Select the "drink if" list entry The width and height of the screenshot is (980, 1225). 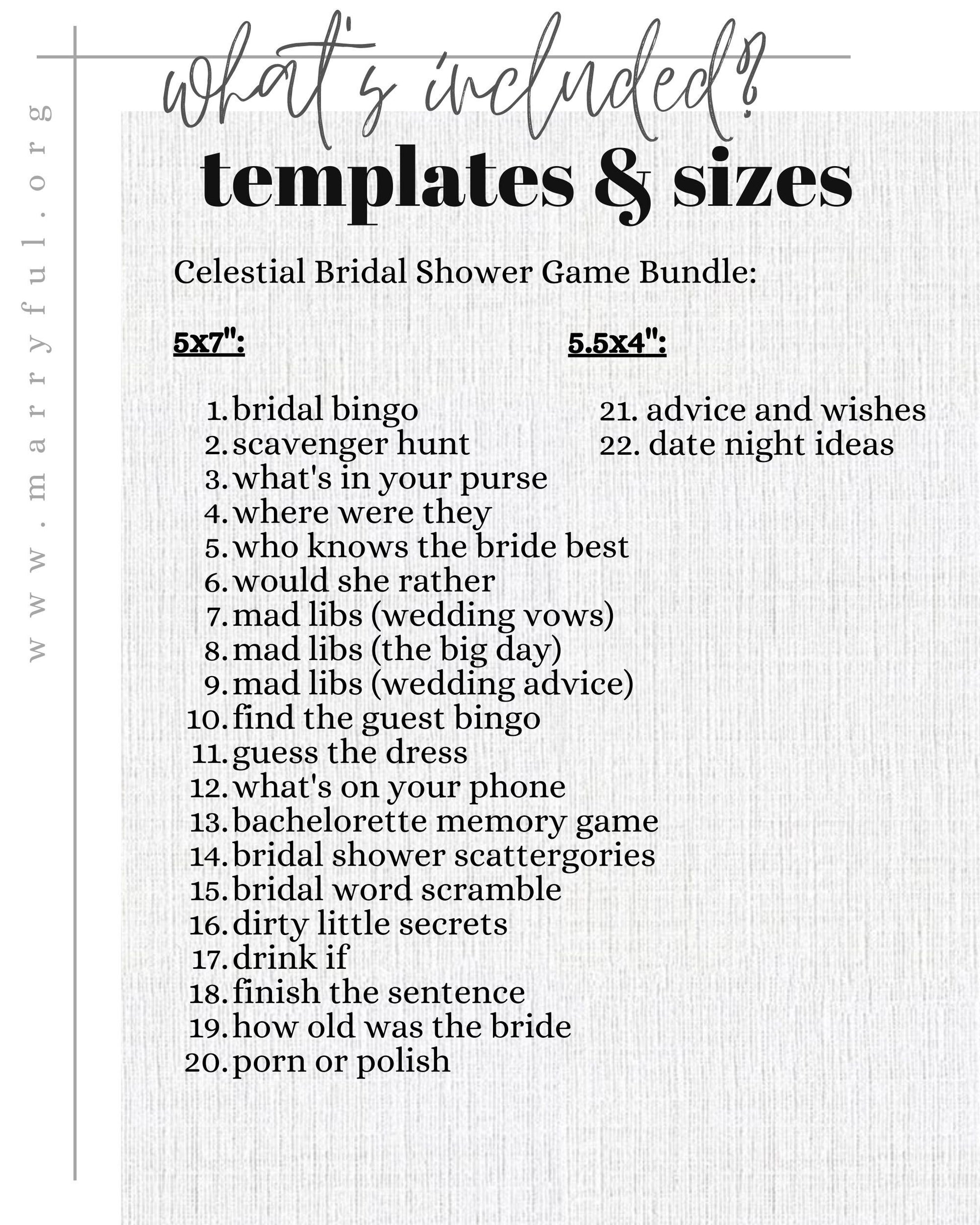(290, 959)
